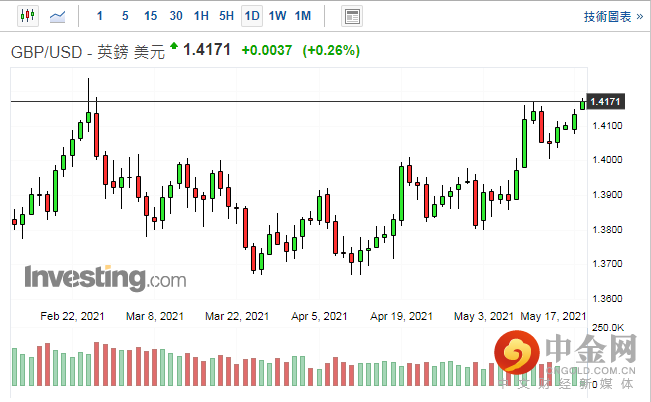Image resolution: width=651 pixels, height=402 pixels.
Task: Select the 1 minute timeframe
Action: (100, 16)
